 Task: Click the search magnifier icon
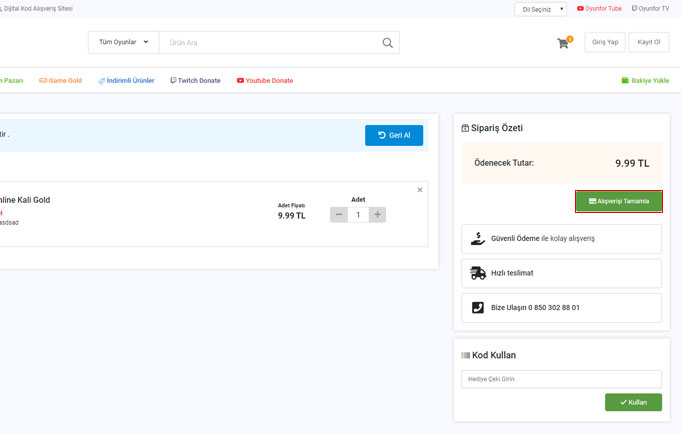click(x=387, y=43)
